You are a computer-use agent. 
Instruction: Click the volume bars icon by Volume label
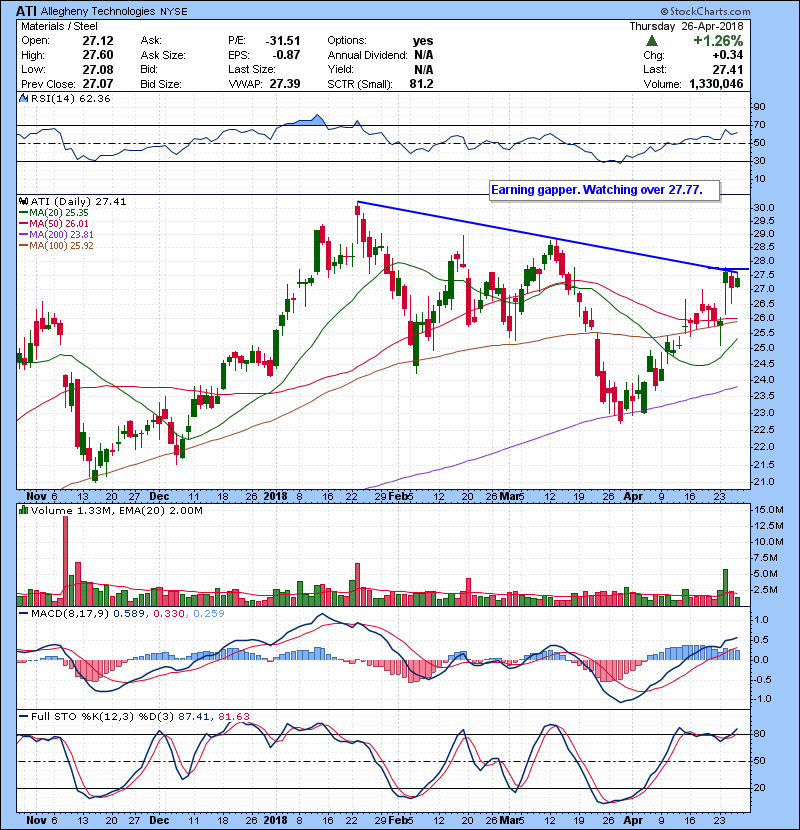pyautogui.click(x=23, y=510)
